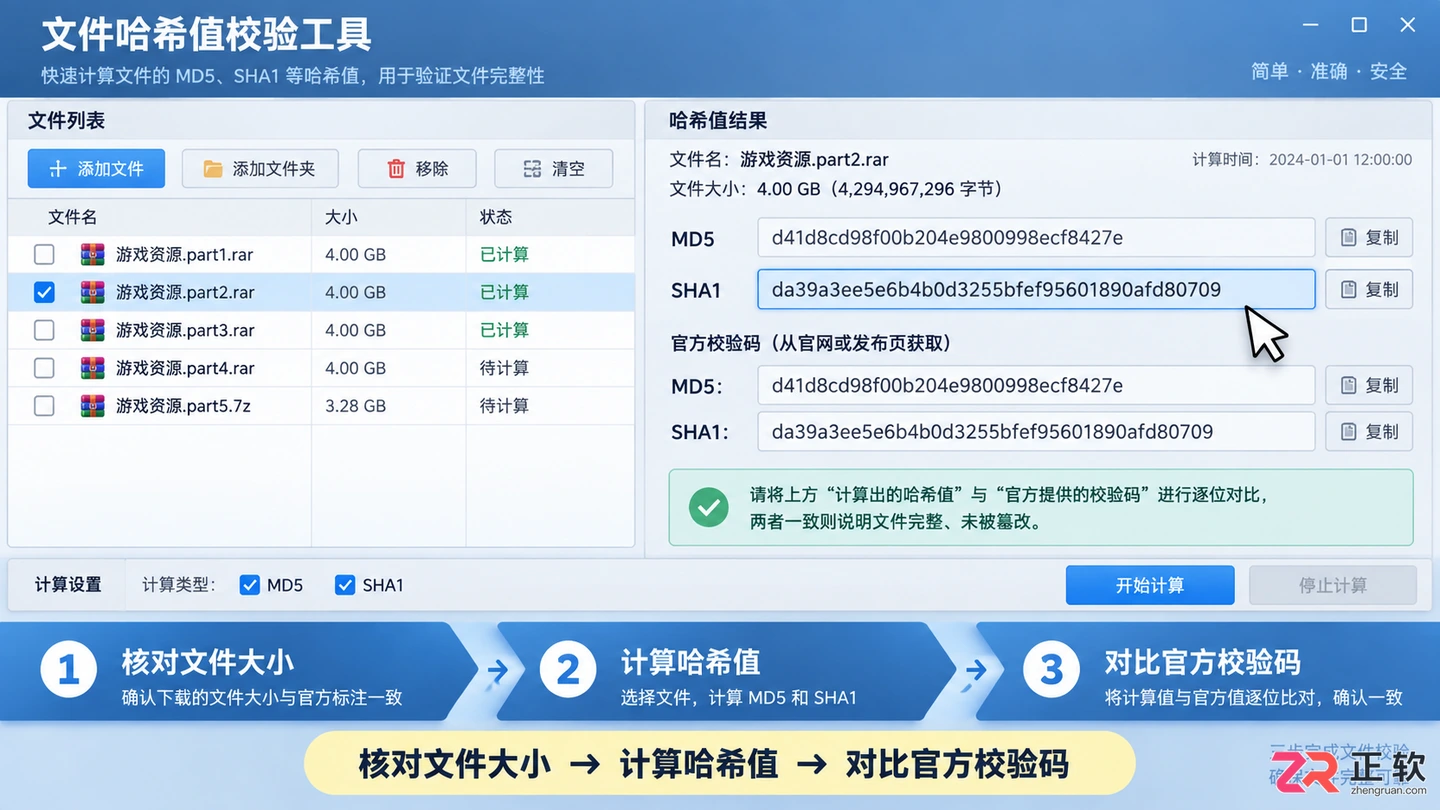
Task: Click the 开始计算 button
Action: click(1150, 585)
